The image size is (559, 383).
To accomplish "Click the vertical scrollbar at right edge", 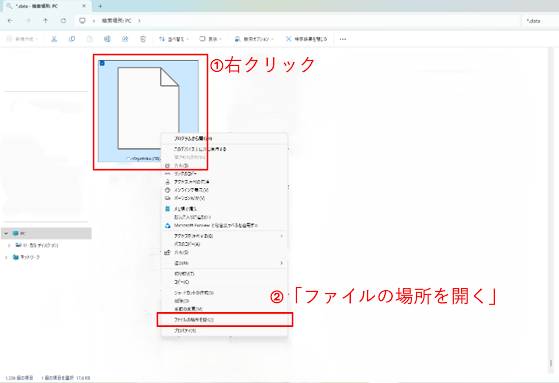I will click(x=551, y=363).
